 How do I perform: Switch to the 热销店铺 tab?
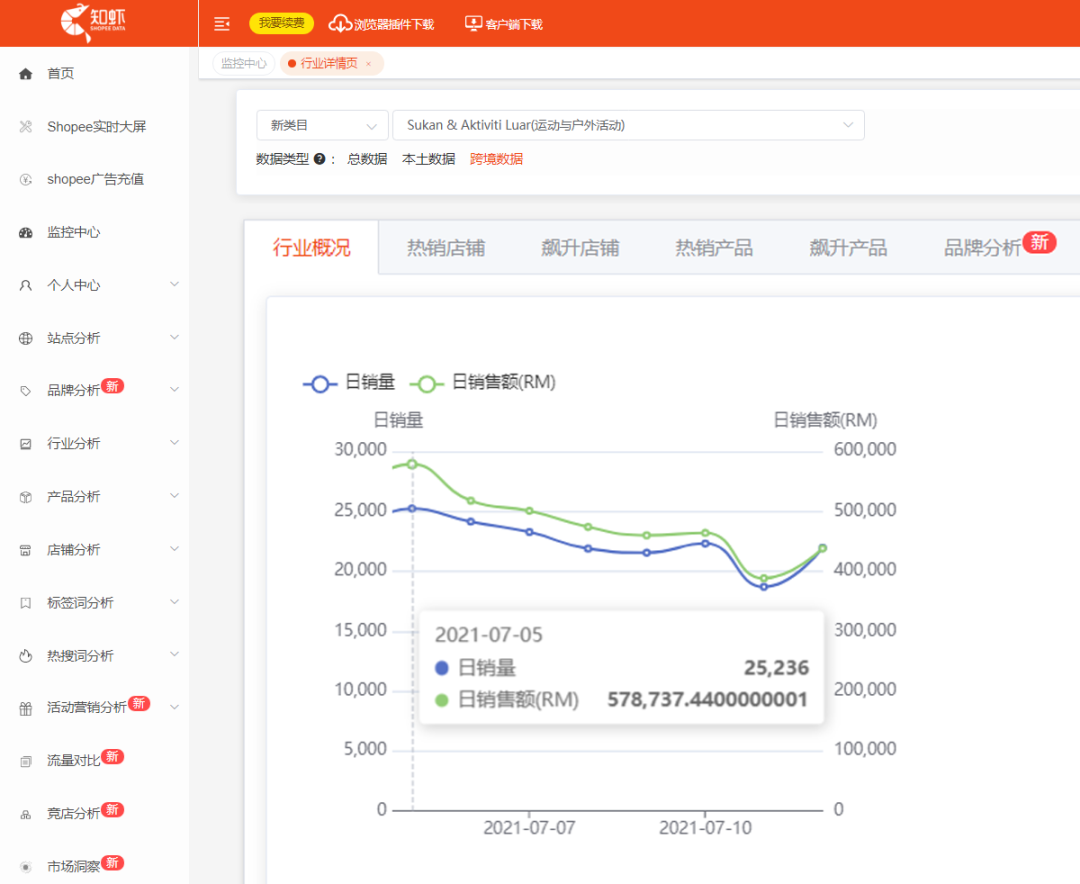[x=447, y=247]
